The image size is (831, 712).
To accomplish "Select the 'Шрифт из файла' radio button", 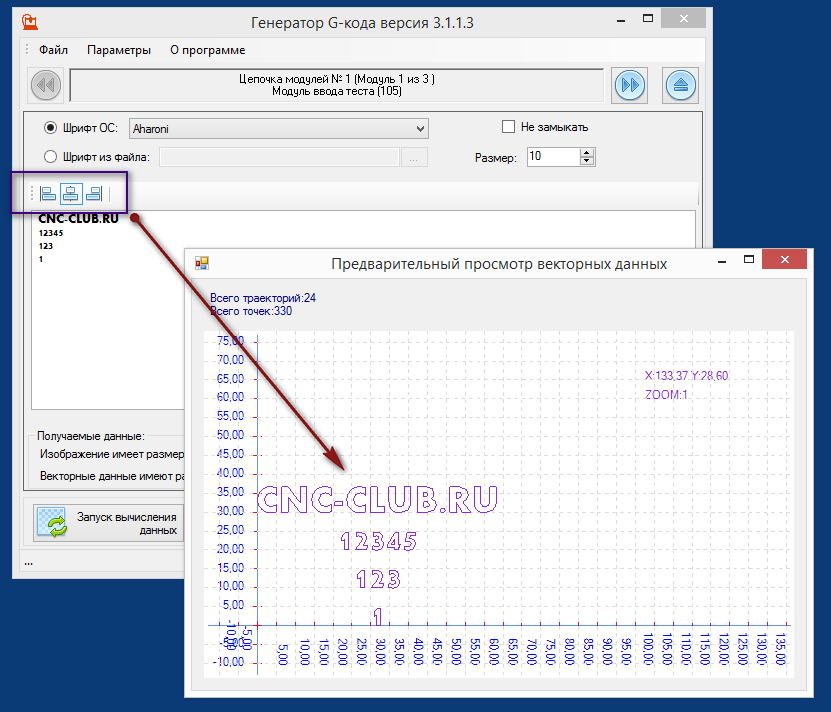I will pyautogui.click(x=50, y=157).
